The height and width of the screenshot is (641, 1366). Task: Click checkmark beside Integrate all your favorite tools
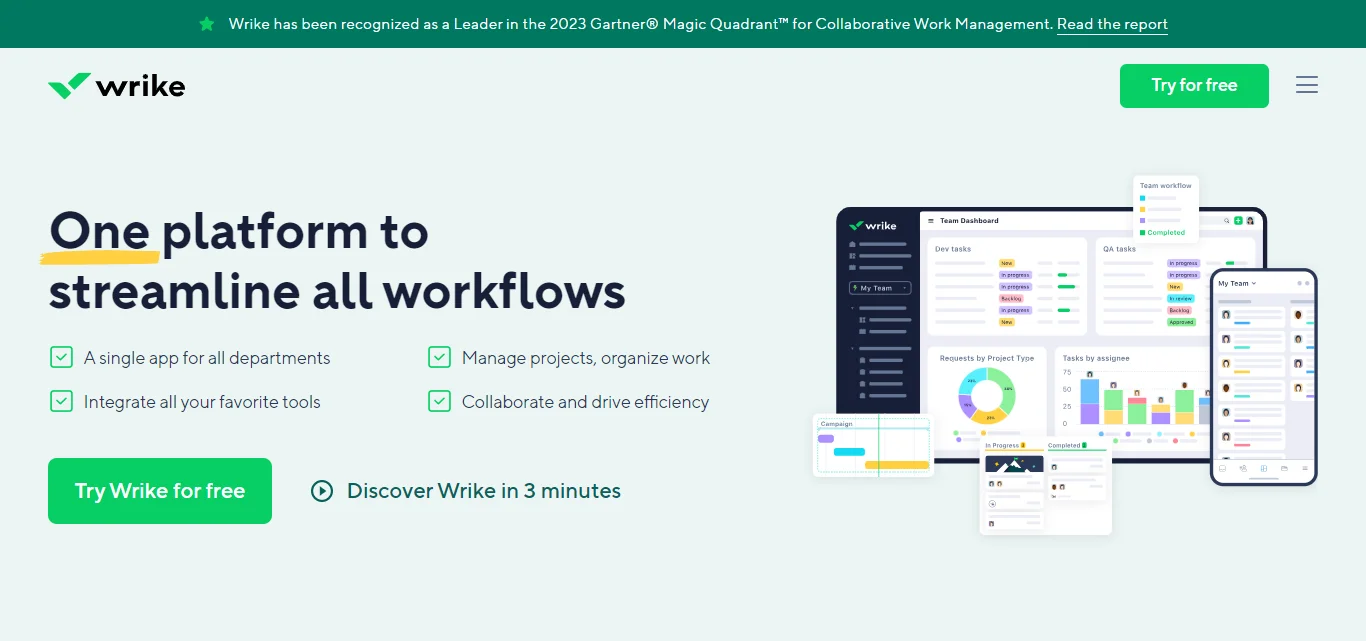point(61,401)
